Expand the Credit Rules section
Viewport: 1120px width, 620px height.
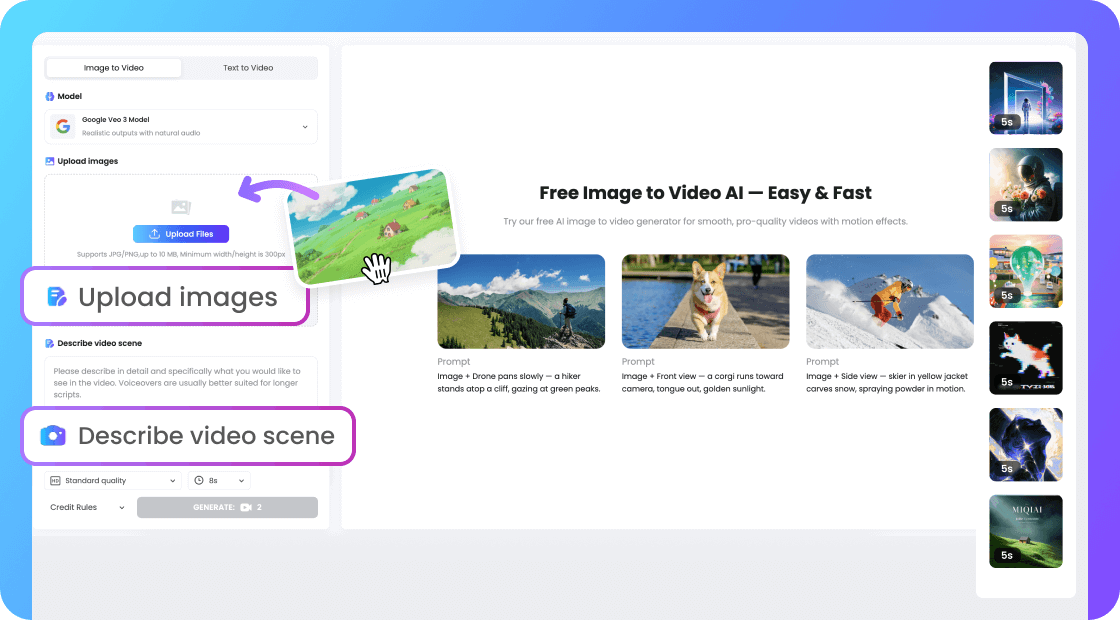(x=88, y=508)
